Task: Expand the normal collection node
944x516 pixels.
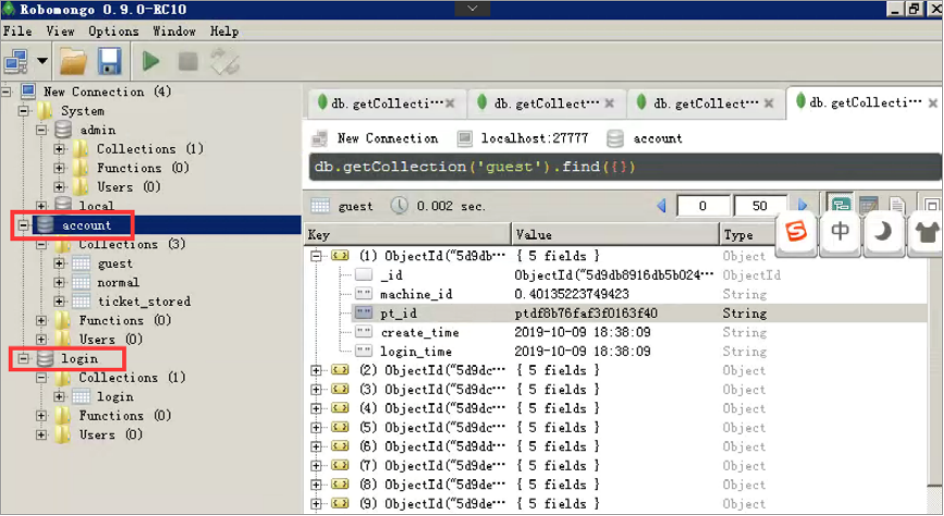Action: (59, 282)
